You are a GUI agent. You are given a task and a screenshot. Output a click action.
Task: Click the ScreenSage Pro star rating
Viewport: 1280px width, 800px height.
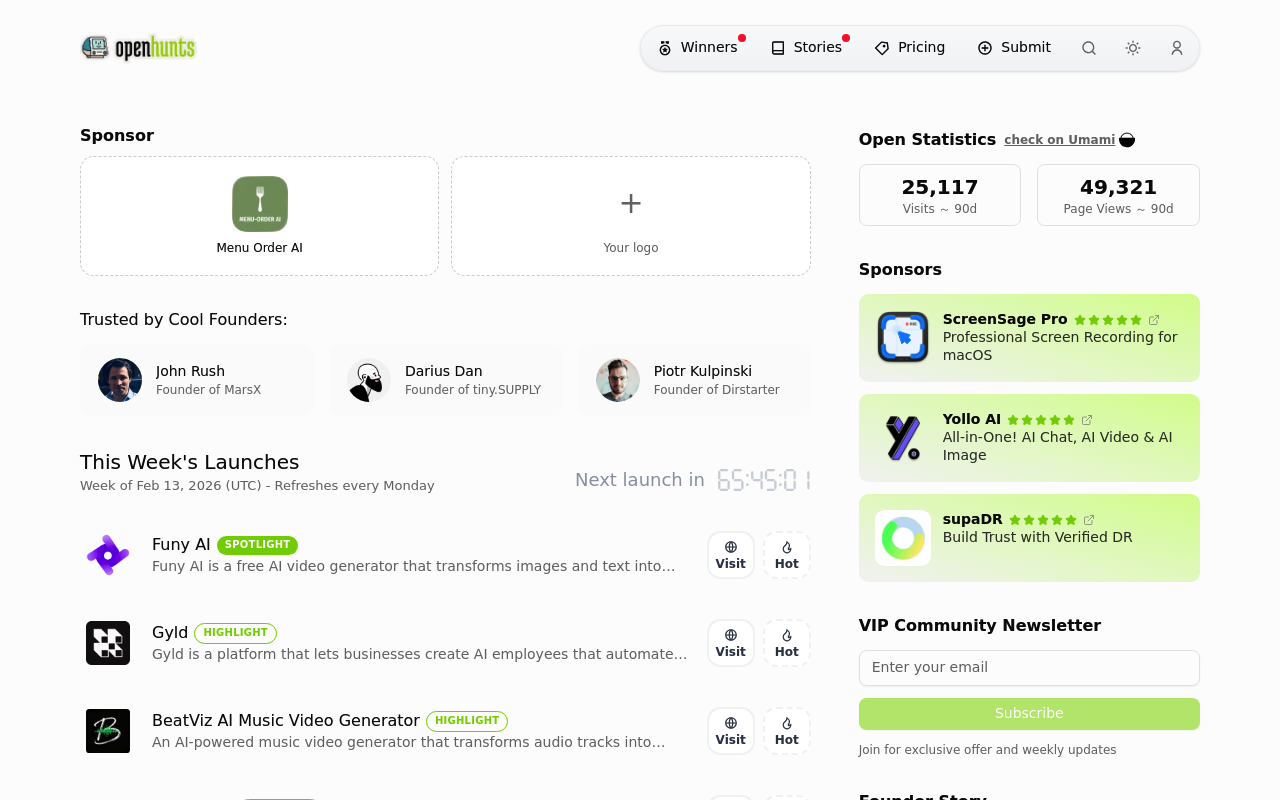coord(1108,320)
